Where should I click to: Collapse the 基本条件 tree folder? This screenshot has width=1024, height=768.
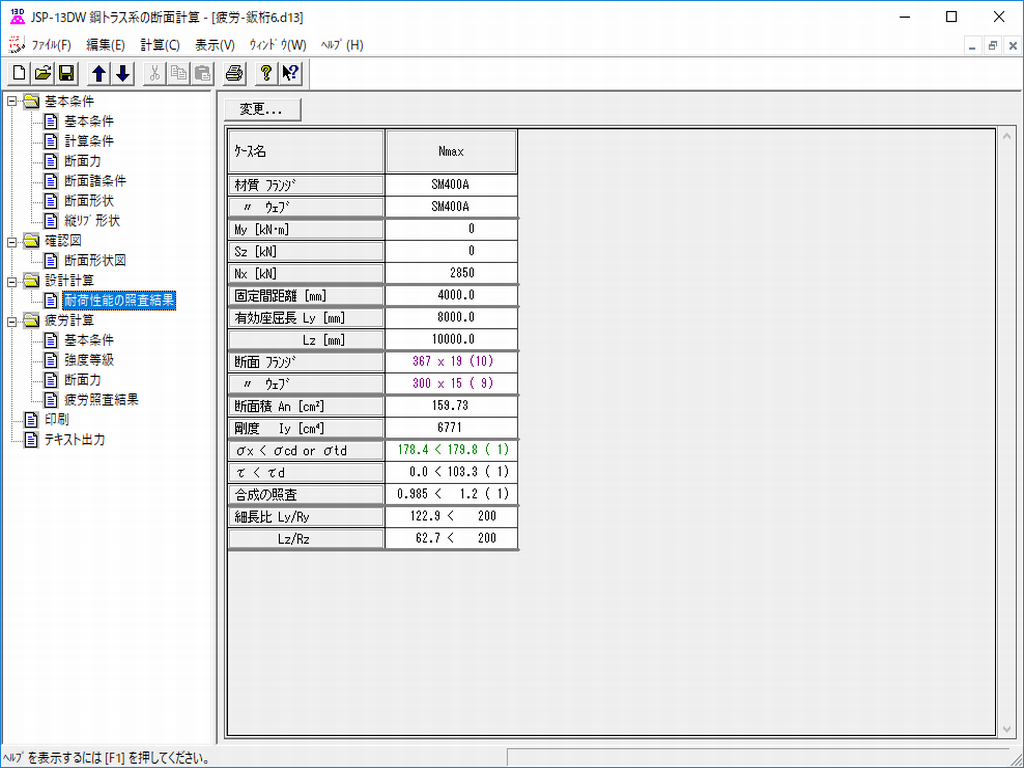(x=12, y=101)
